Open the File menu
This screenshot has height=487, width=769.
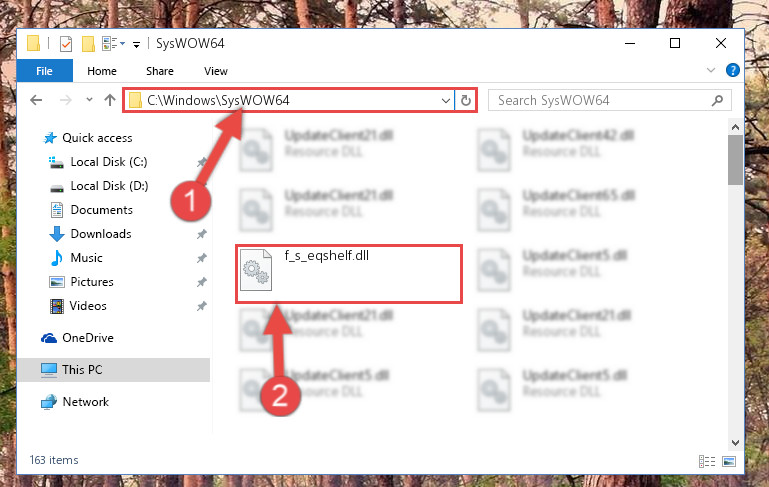pyautogui.click(x=45, y=71)
